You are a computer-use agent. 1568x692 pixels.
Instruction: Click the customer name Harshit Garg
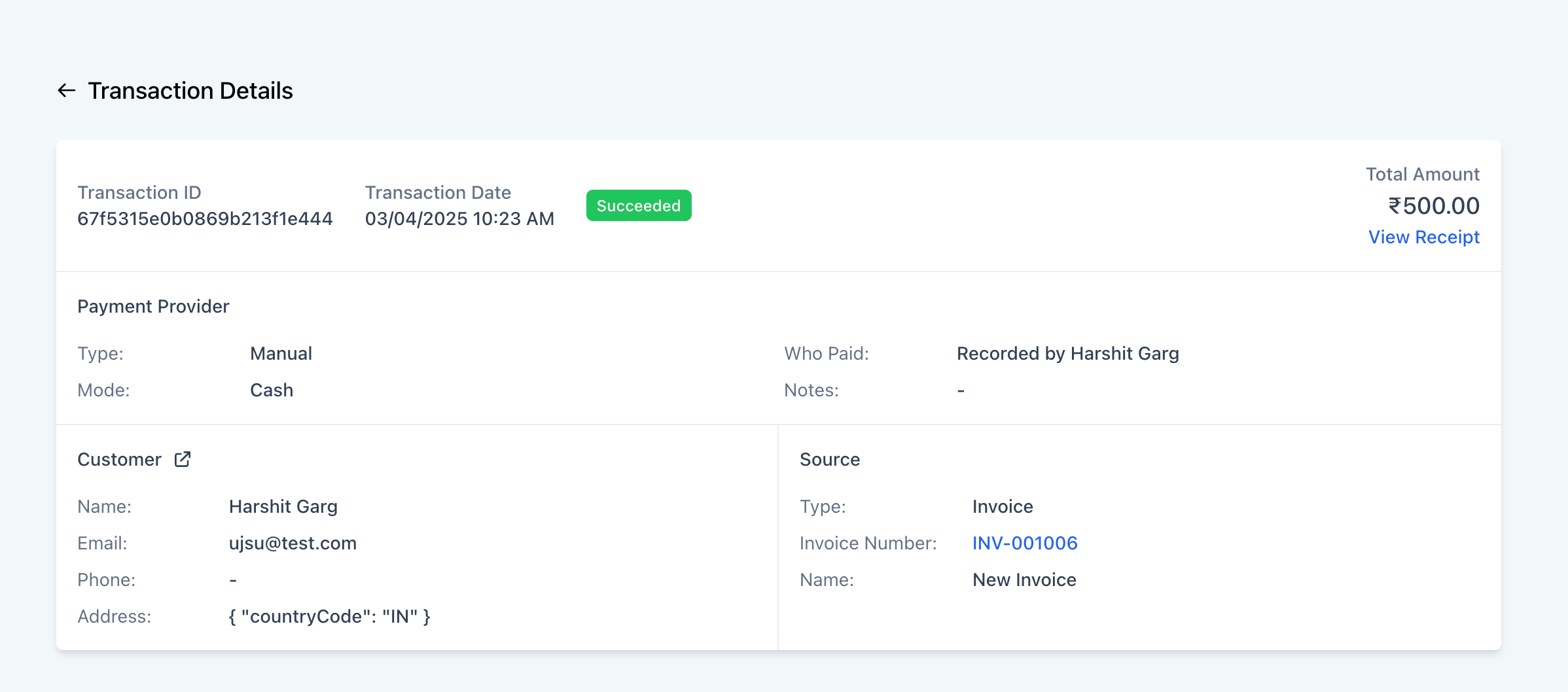tap(283, 506)
